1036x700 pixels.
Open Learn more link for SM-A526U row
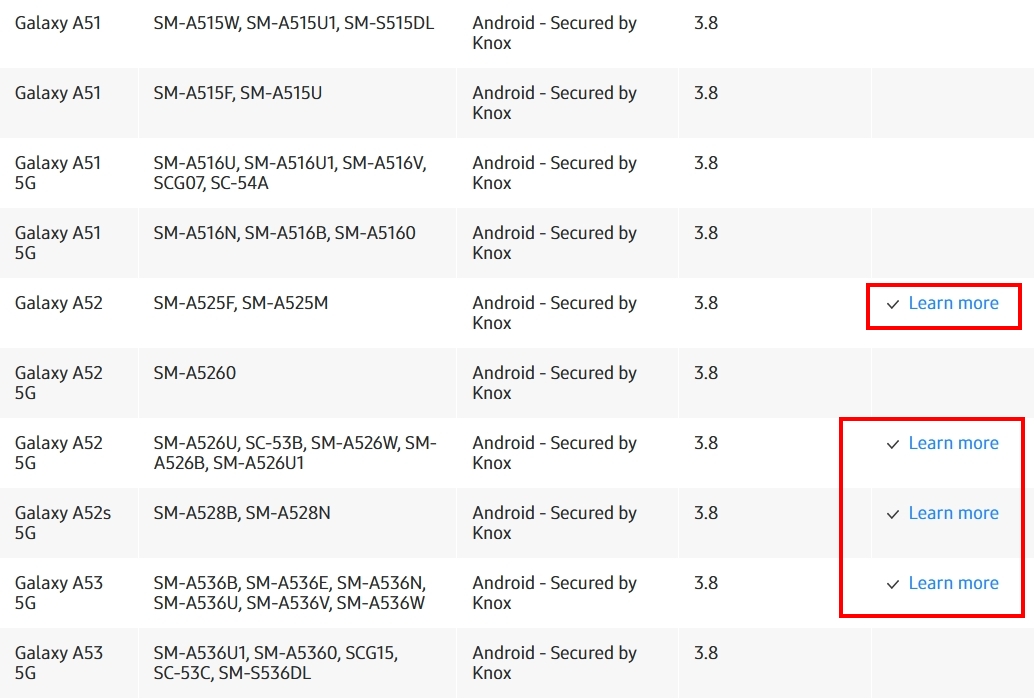[x=953, y=444]
